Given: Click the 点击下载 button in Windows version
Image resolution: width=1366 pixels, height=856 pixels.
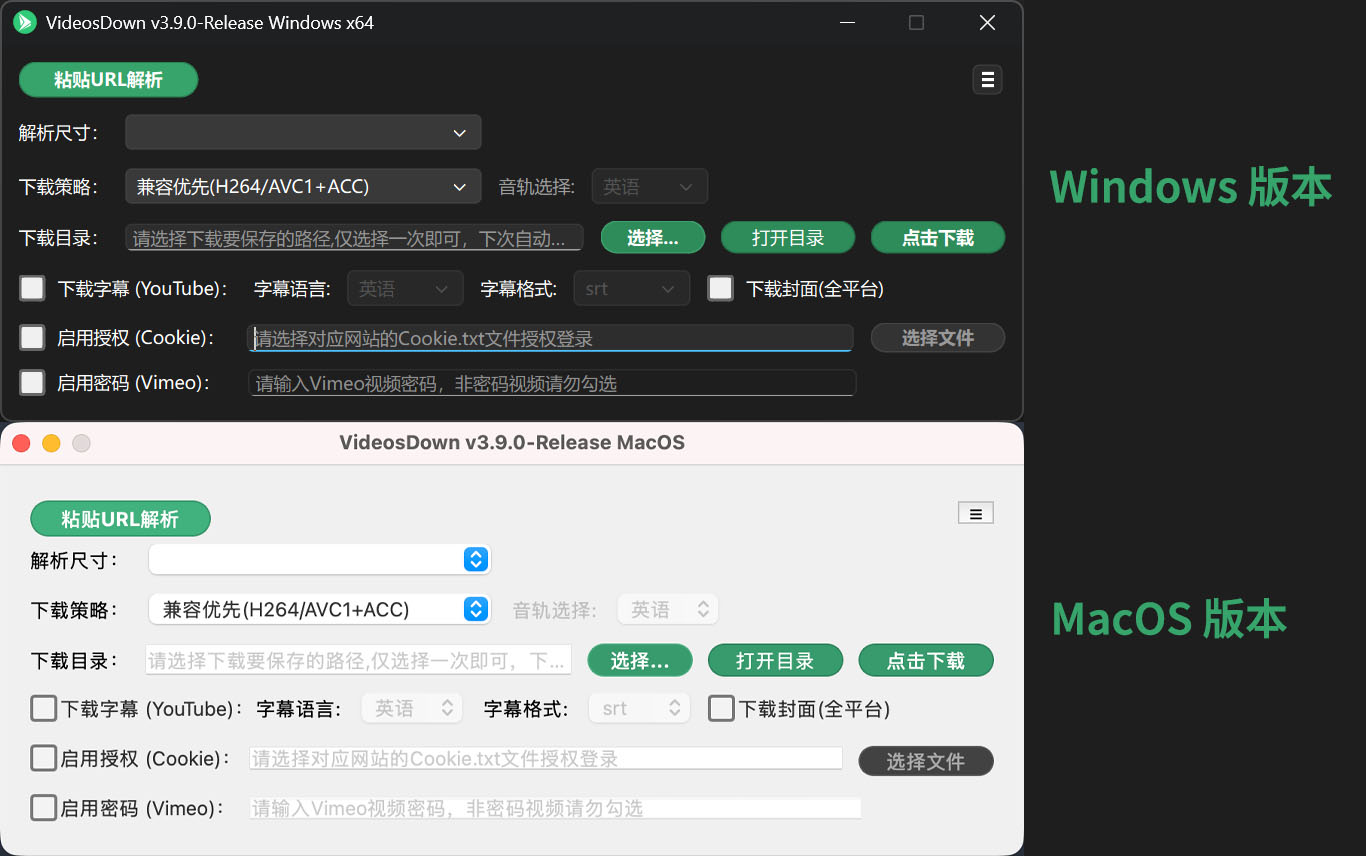Looking at the screenshot, I should point(937,237).
